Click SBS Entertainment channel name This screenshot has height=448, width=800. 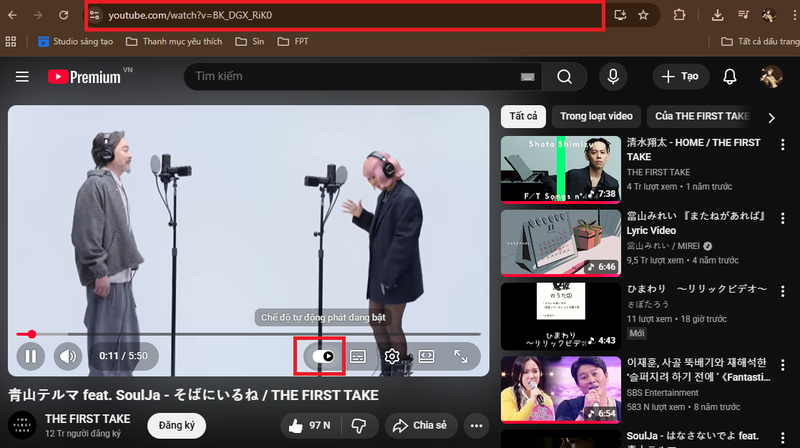tap(662, 393)
